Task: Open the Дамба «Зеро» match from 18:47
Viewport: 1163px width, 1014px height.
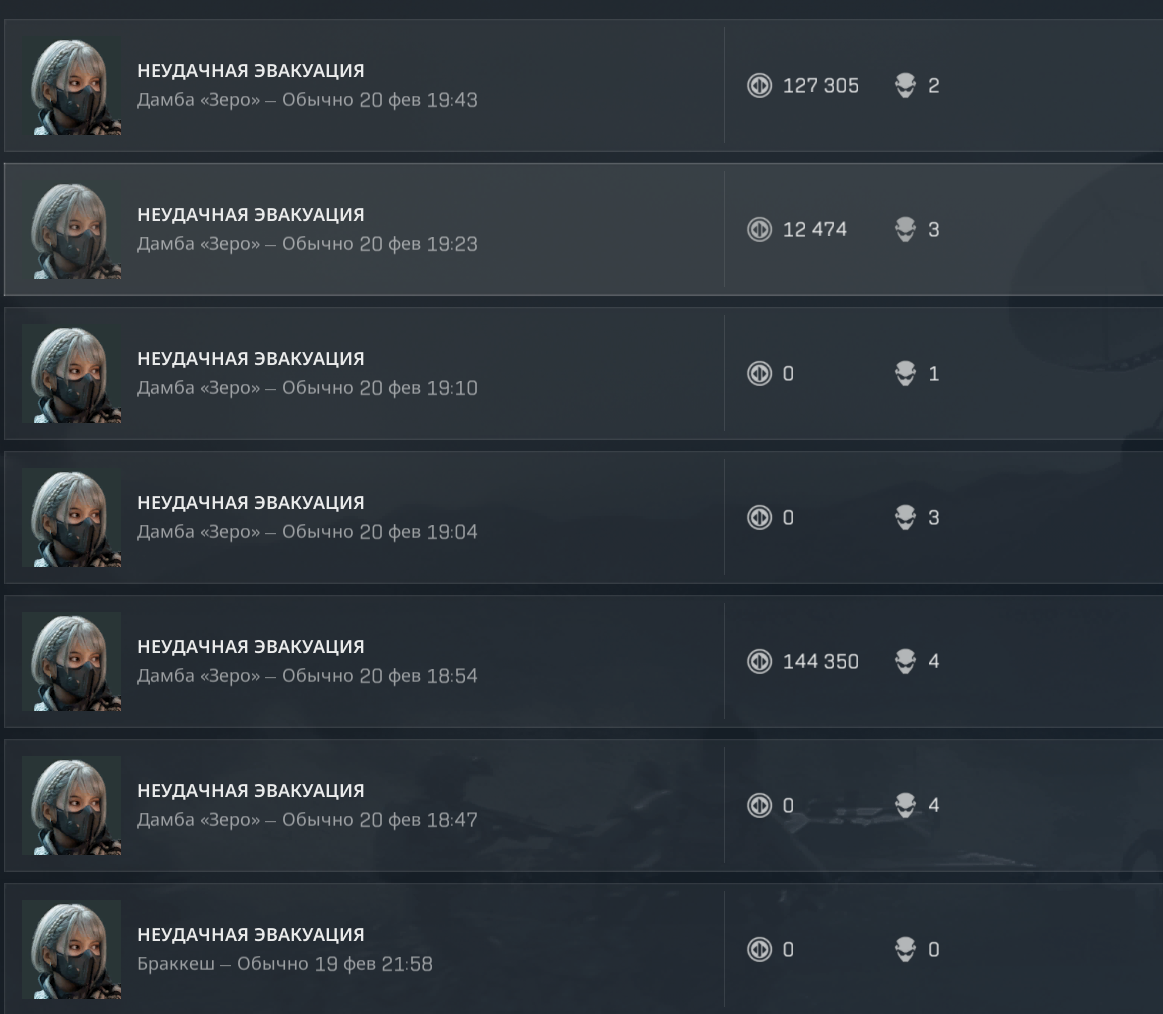Action: [x=583, y=805]
